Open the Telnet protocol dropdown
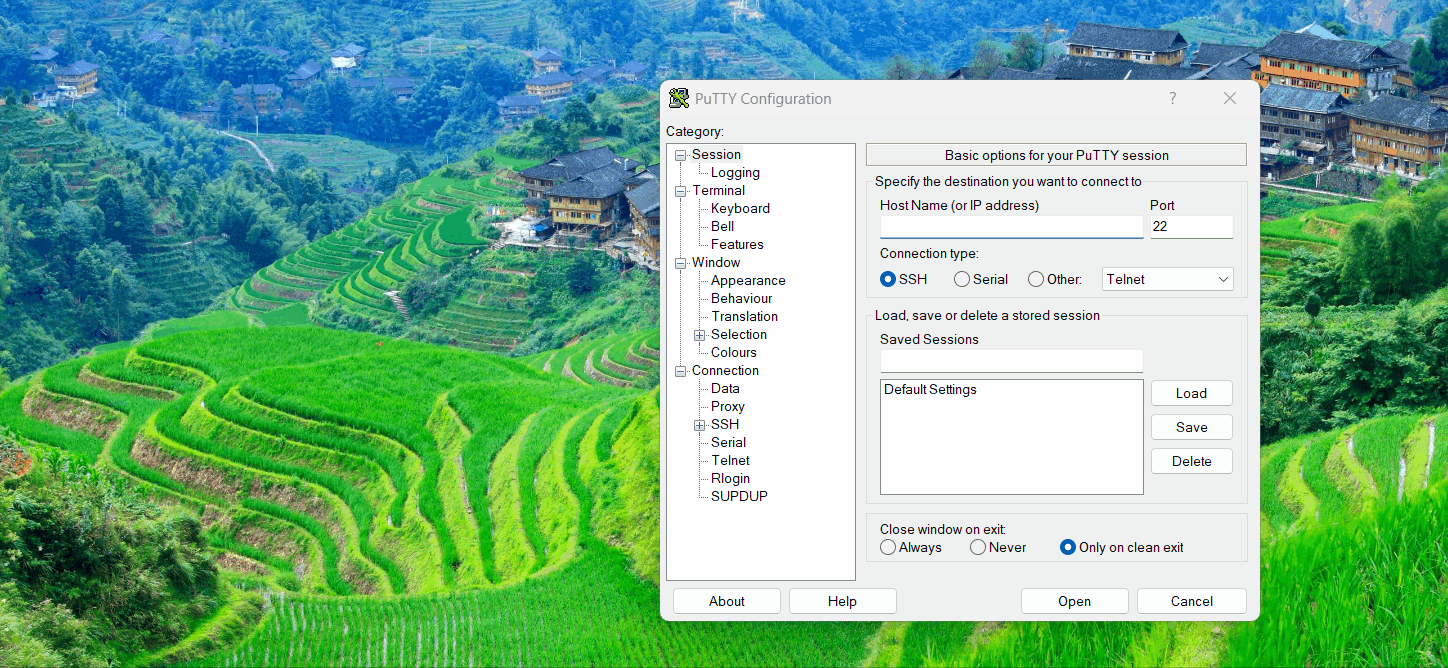 (1167, 280)
